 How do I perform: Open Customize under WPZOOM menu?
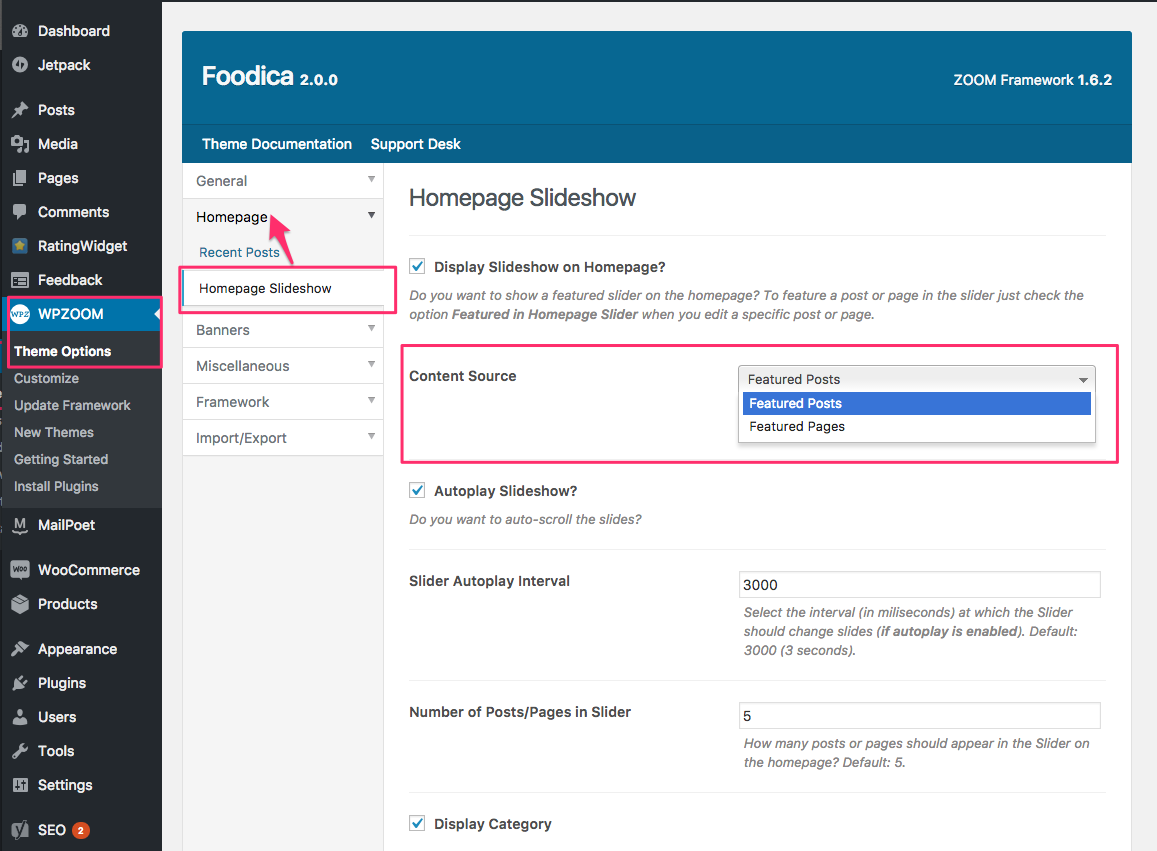pos(46,379)
